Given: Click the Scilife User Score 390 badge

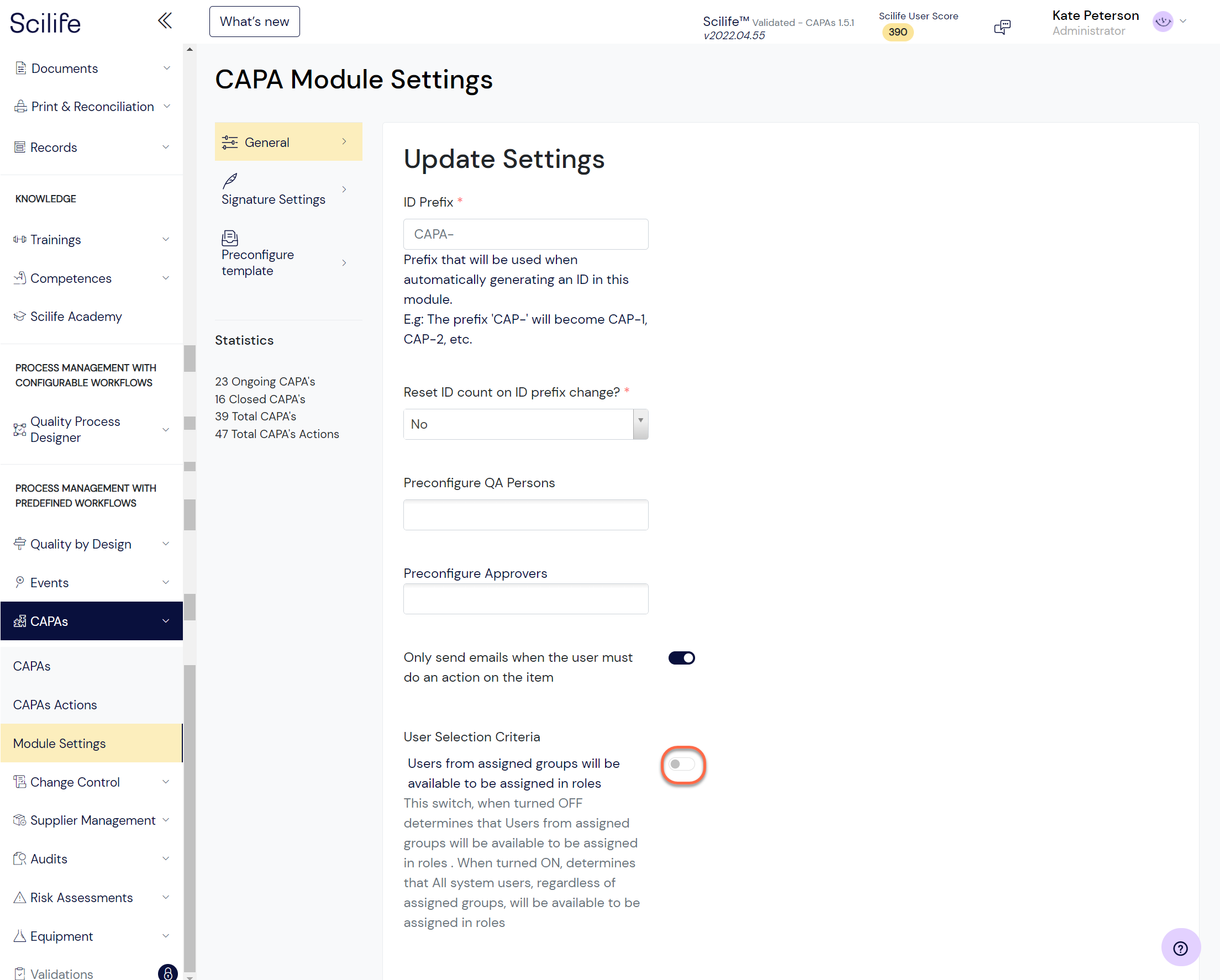Looking at the screenshot, I should (x=897, y=32).
